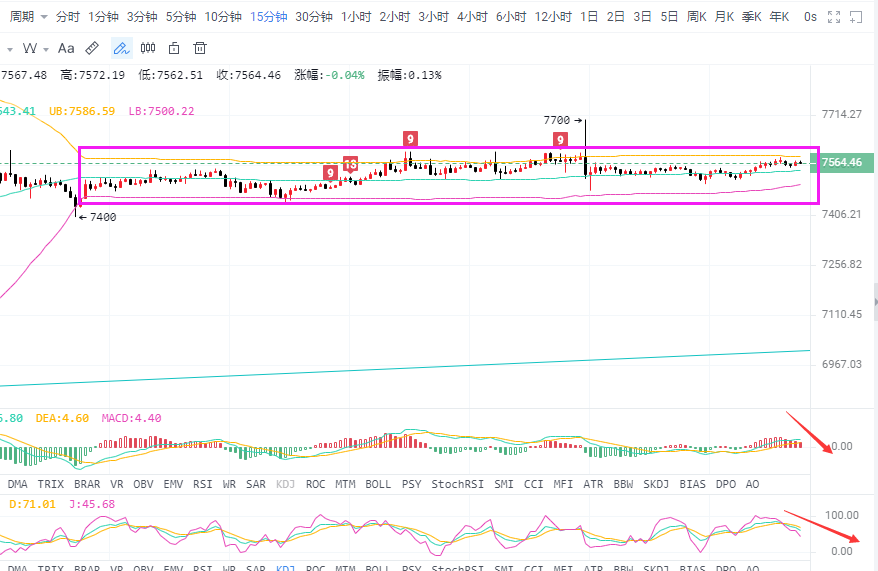Switch to 年K period
Image resolution: width=878 pixels, height=571 pixels.
point(779,17)
